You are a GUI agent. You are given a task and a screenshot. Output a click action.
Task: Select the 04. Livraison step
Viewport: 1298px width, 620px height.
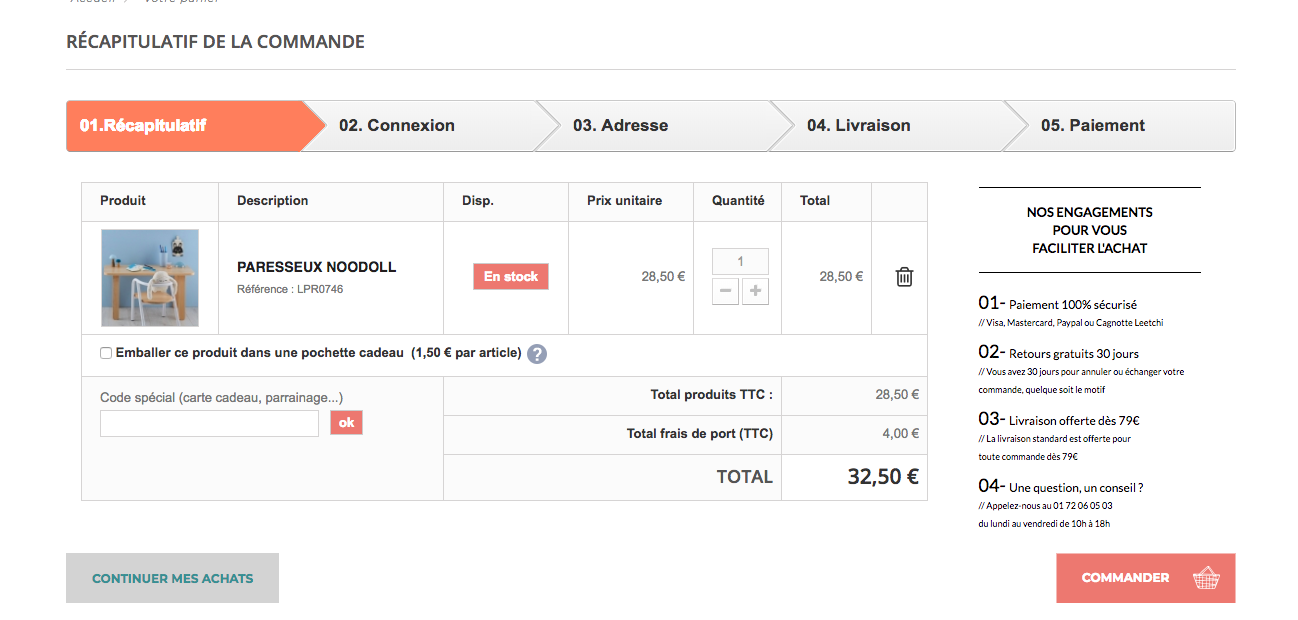tap(858, 126)
